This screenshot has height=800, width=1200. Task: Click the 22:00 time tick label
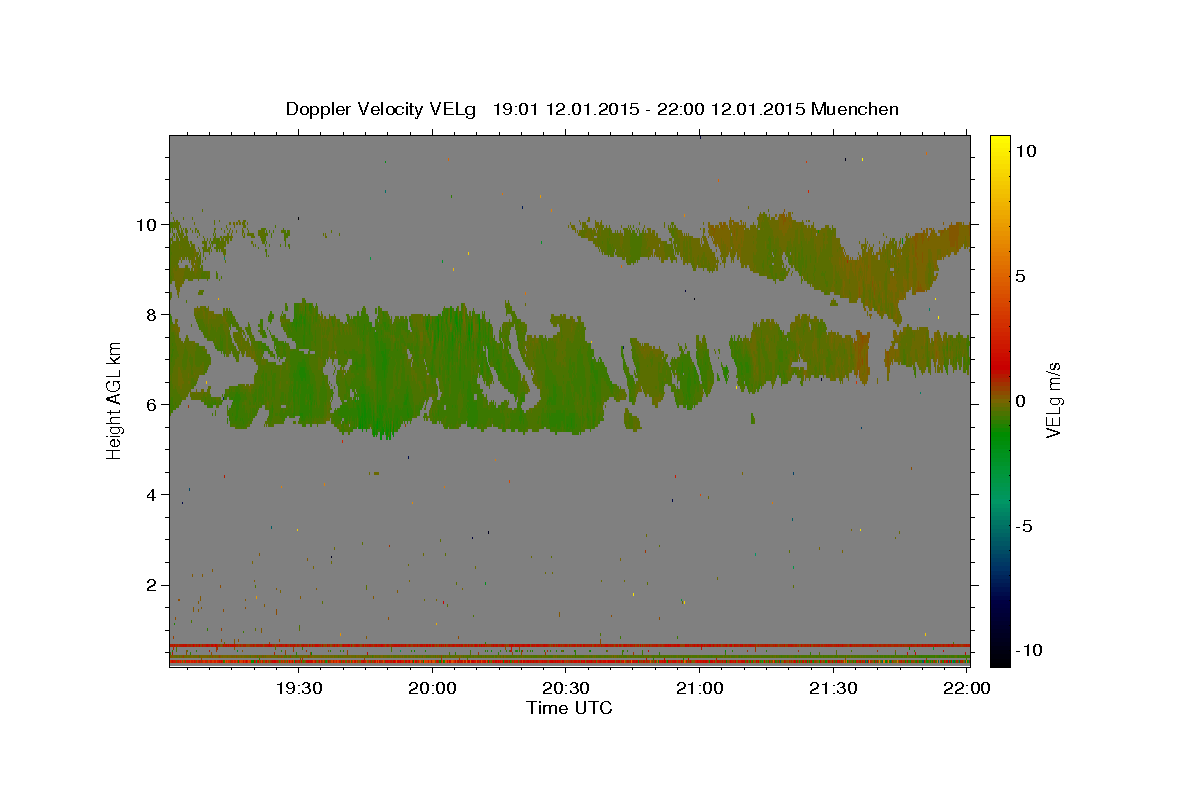click(x=966, y=688)
